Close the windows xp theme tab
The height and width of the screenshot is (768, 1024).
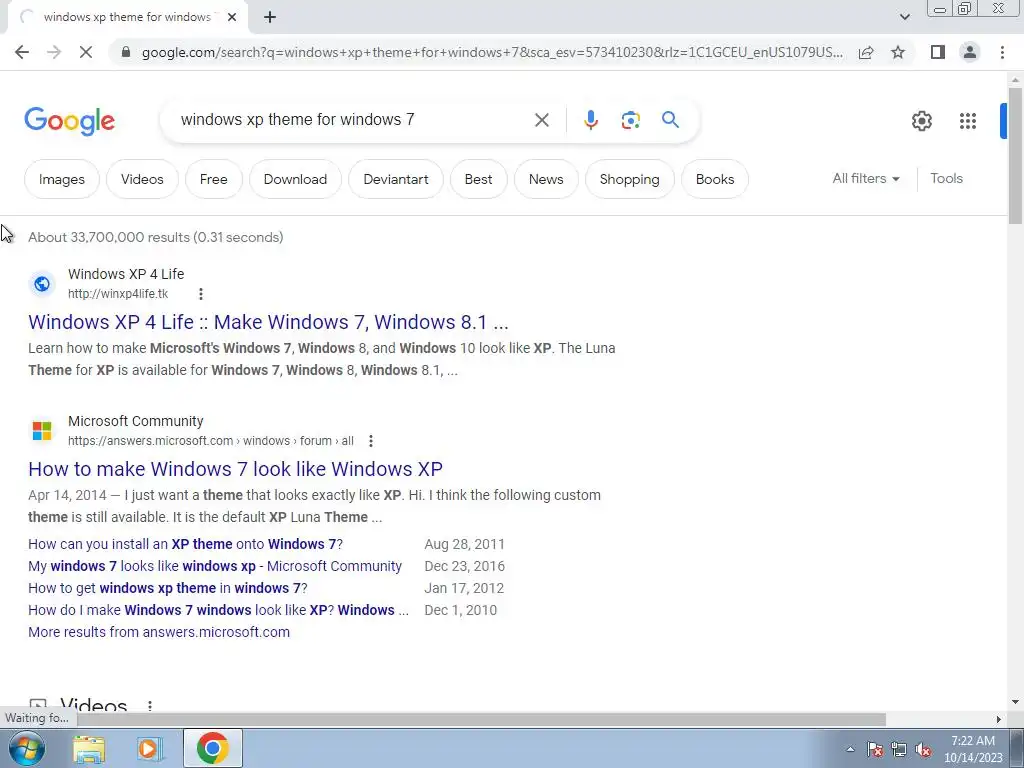click(x=232, y=17)
